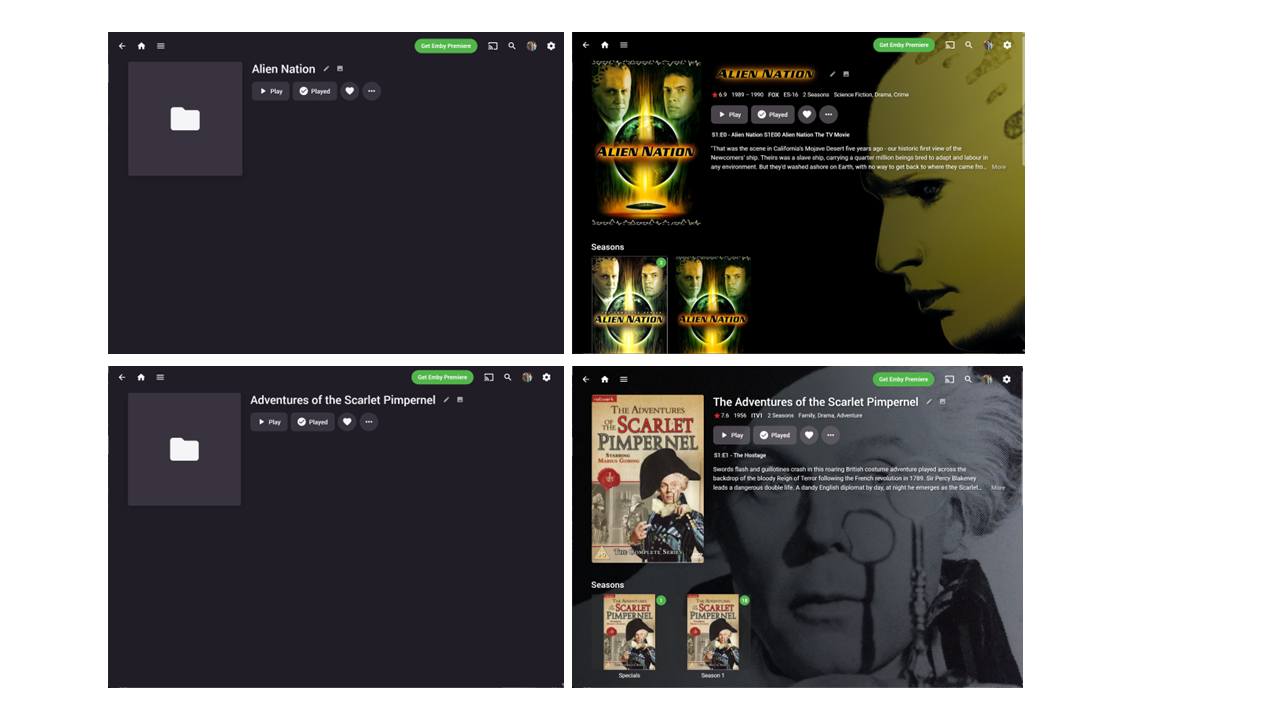Image resolution: width=1280 pixels, height=720 pixels.
Task: Open the large Alien Nation poster image
Action: pyautogui.click(x=646, y=144)
